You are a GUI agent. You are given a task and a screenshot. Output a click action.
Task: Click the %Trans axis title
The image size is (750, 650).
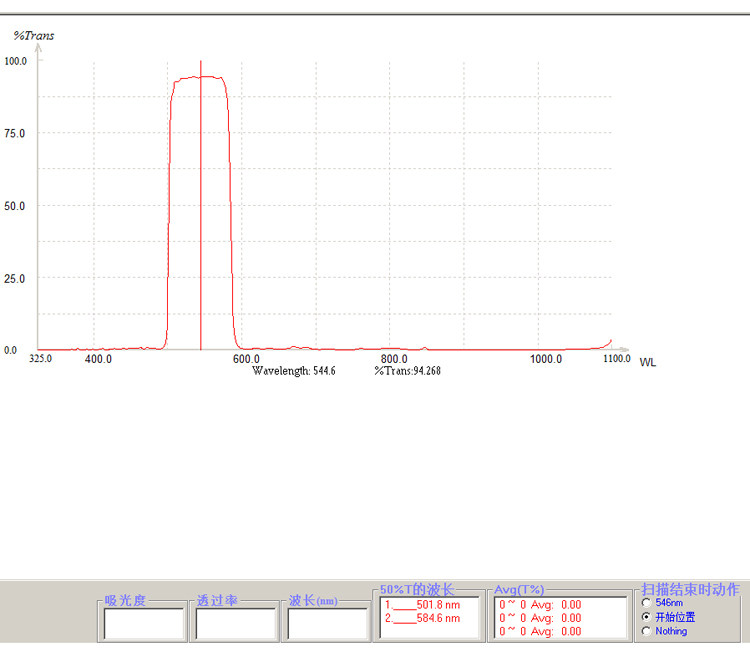[33, 36]
